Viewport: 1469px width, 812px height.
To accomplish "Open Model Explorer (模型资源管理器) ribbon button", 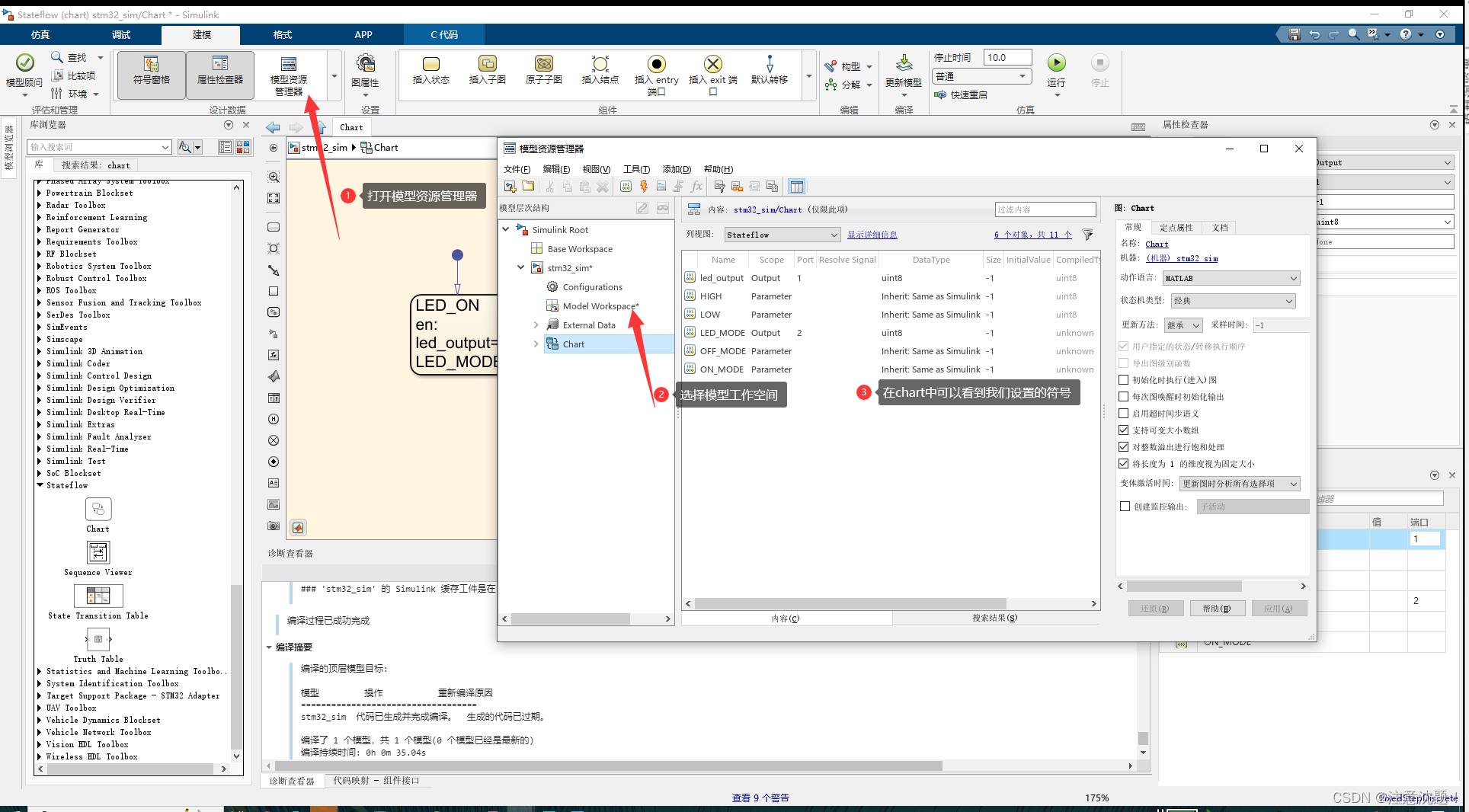I will (289, 76).
